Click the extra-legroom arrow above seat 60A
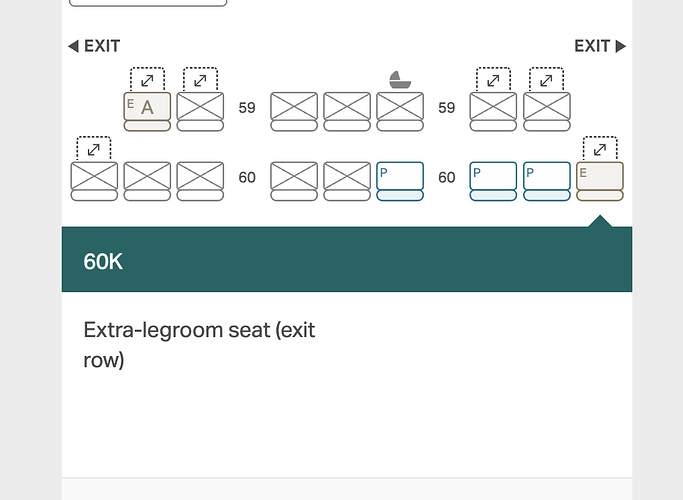The width and height of the screenshot is (683, 500). [x=94, y=149]
